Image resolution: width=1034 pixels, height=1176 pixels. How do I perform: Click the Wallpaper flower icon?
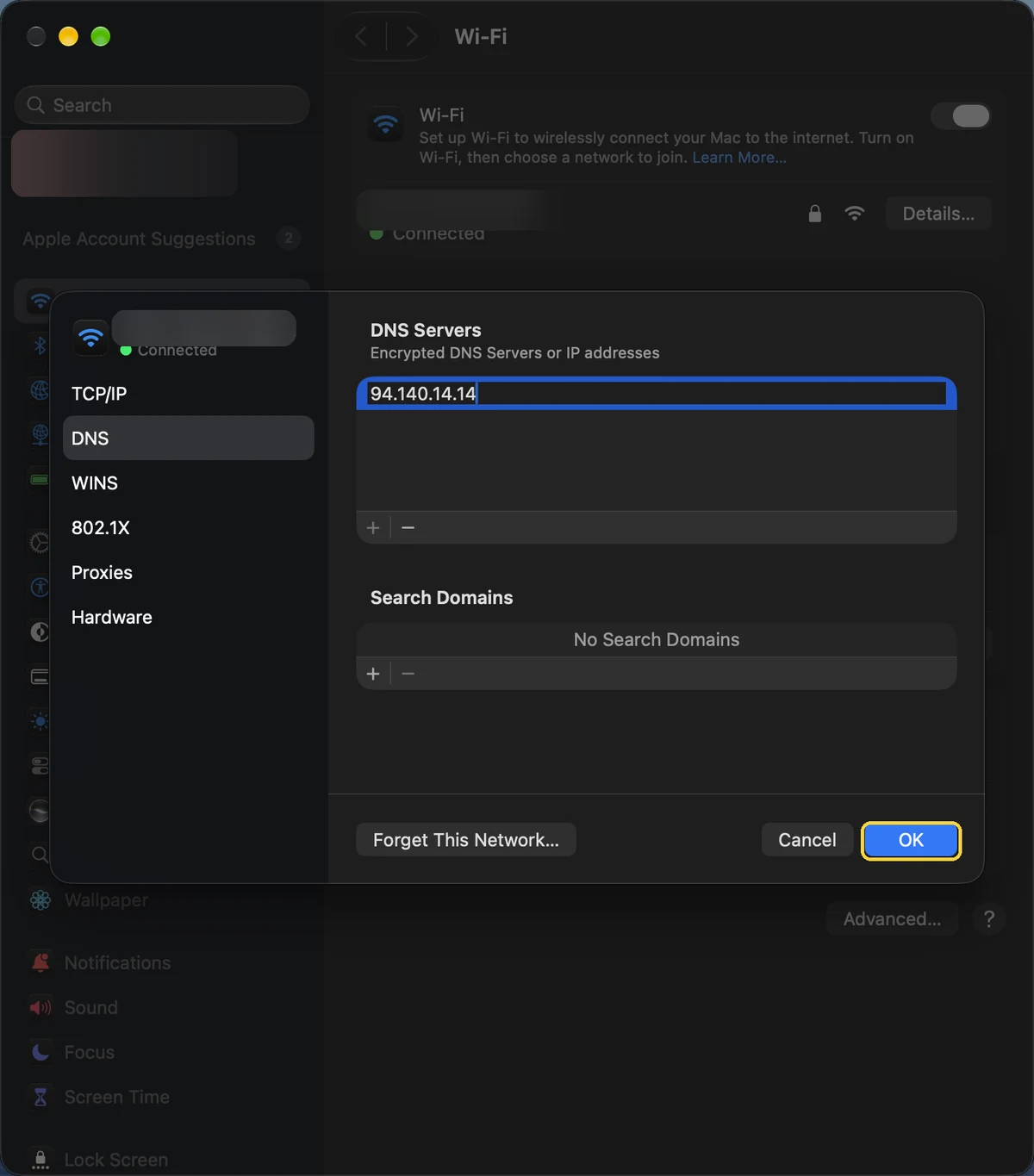40,899
